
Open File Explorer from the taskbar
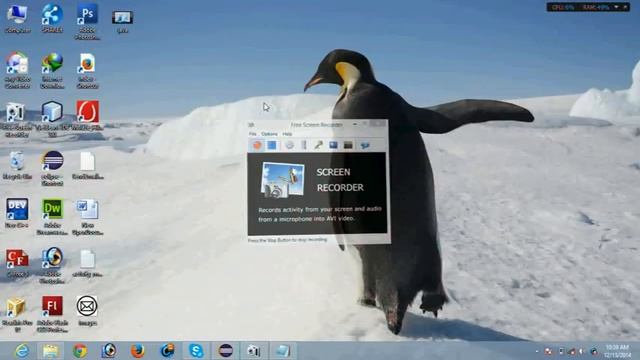point(51,351)
